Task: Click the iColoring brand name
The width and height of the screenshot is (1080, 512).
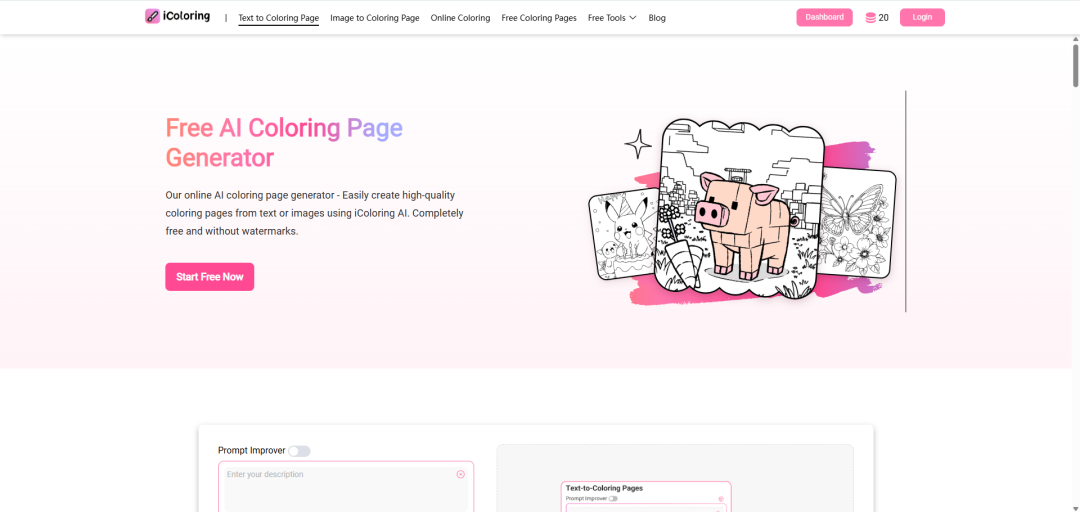Action: pyautogui.click(x=187, y=17)
